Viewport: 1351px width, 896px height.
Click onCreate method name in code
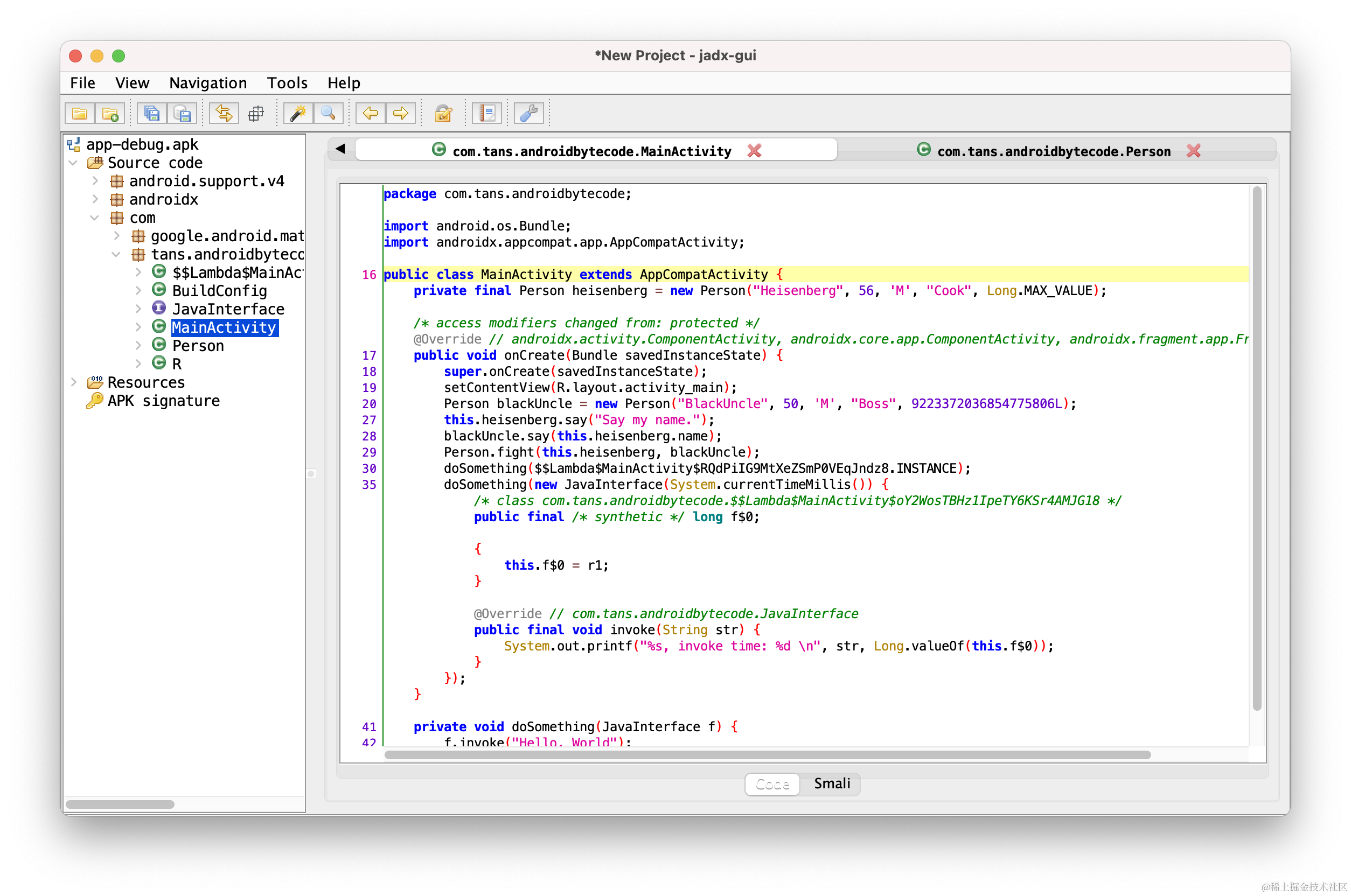534,355
